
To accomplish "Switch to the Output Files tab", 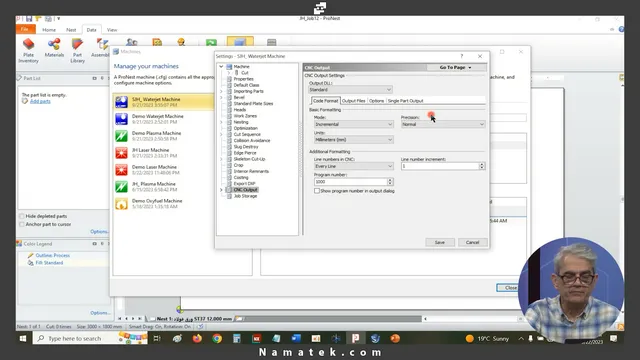I will pyautogui.click(x=353, y=101).
